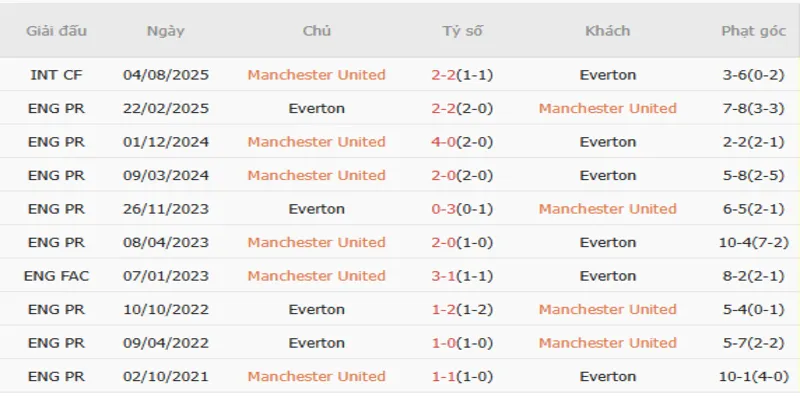Viewport: 800px width, 400px height.
Task: Select the "Ngày" column header
Action: point(165,31)
